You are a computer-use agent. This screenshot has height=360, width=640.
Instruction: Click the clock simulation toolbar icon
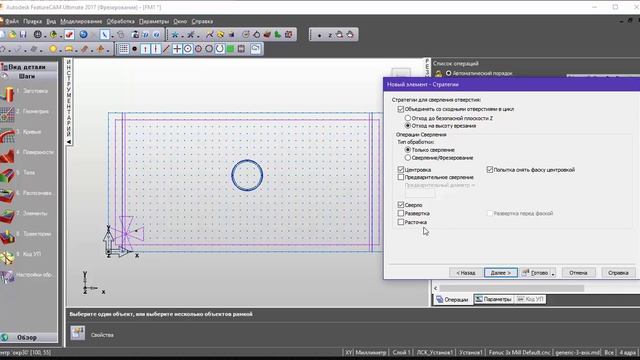coord(246,35)
